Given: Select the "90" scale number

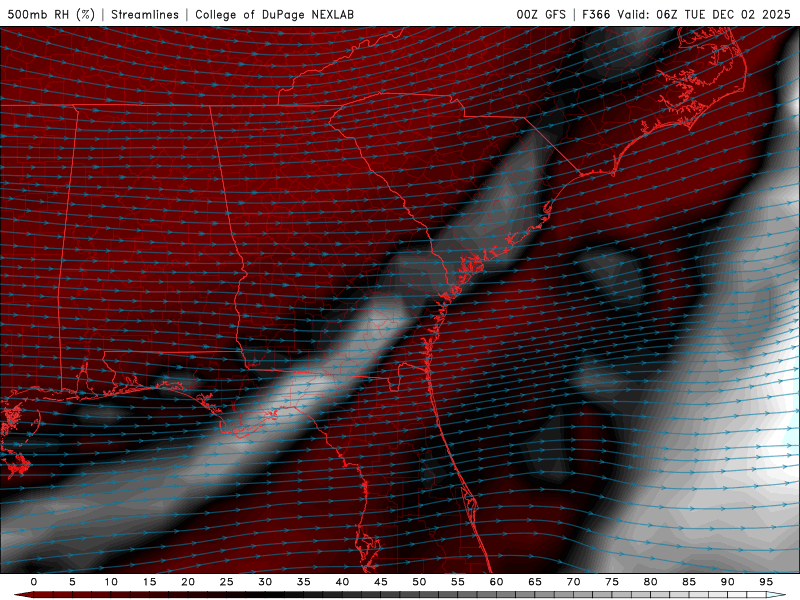Looking at the screenshot, I should coord(727,582).
